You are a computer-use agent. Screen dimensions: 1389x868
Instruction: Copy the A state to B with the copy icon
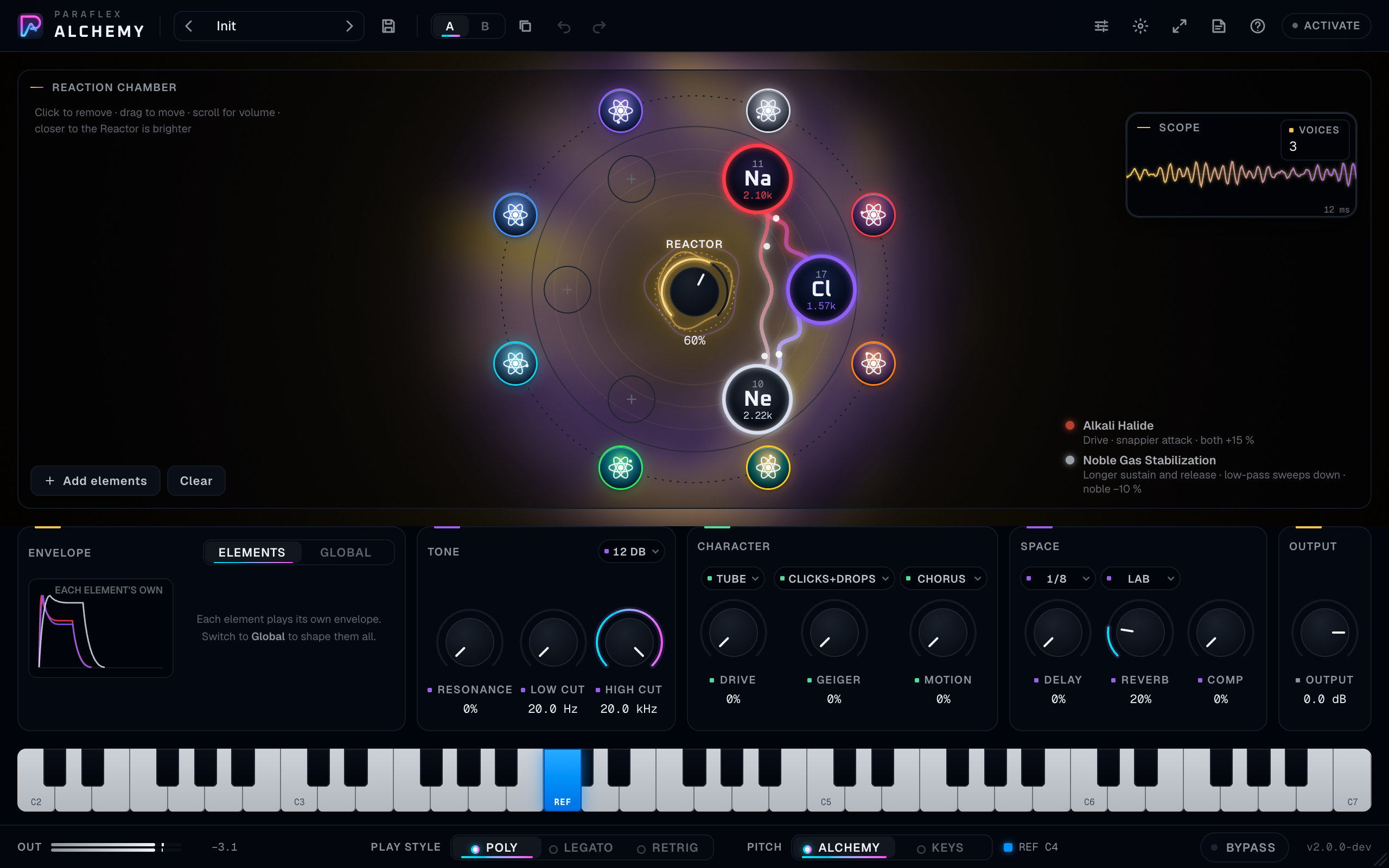[x=525, y=26]
